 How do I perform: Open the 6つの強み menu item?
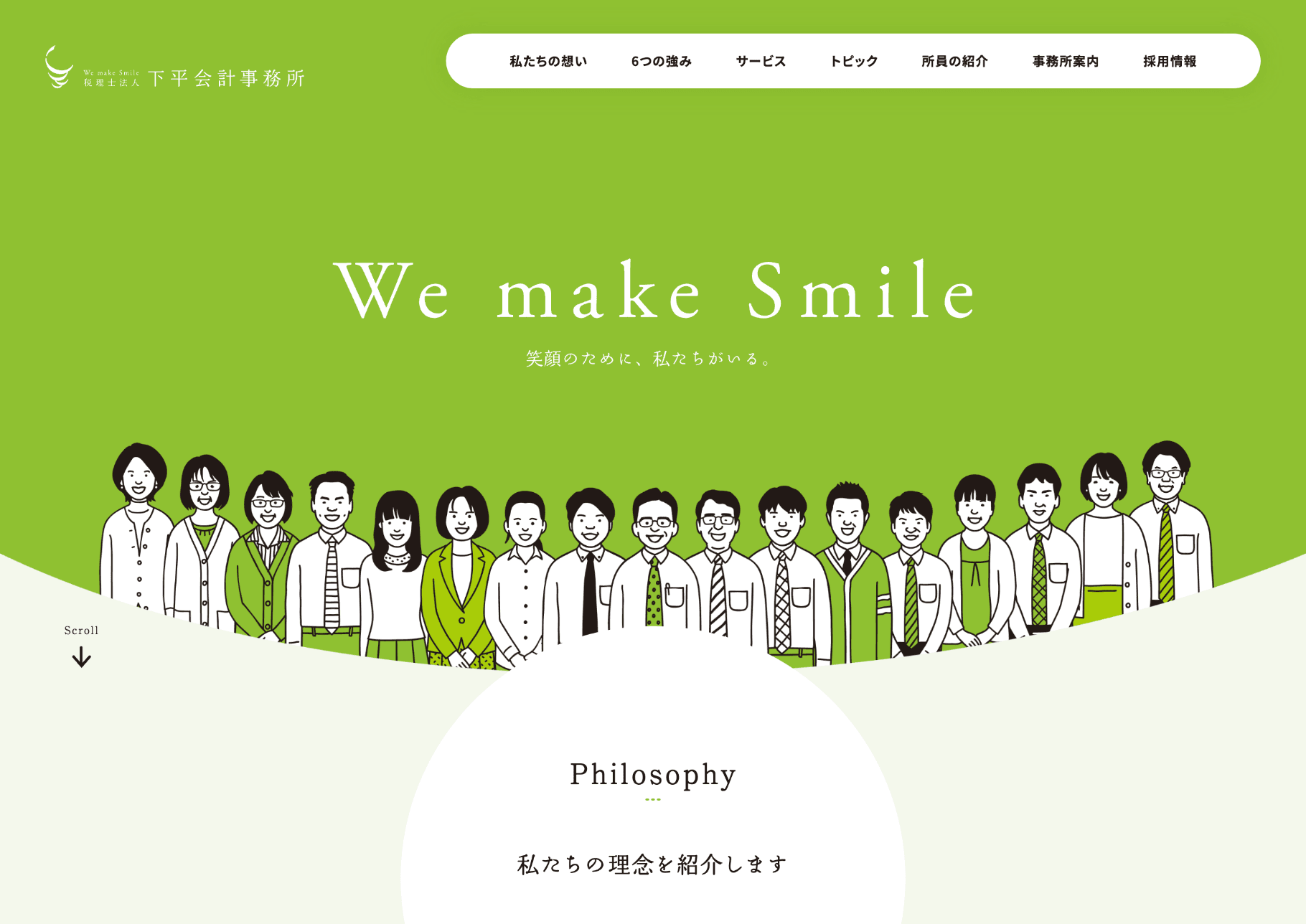662,62
